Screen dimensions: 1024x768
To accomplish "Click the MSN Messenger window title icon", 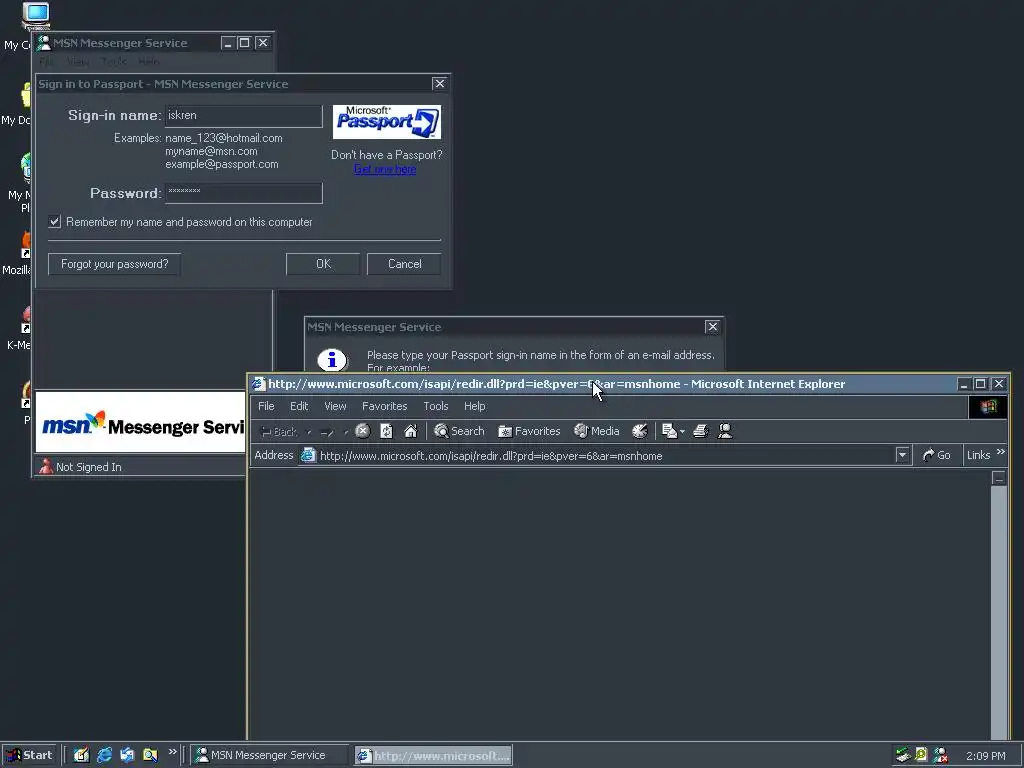I will (43, 43).
